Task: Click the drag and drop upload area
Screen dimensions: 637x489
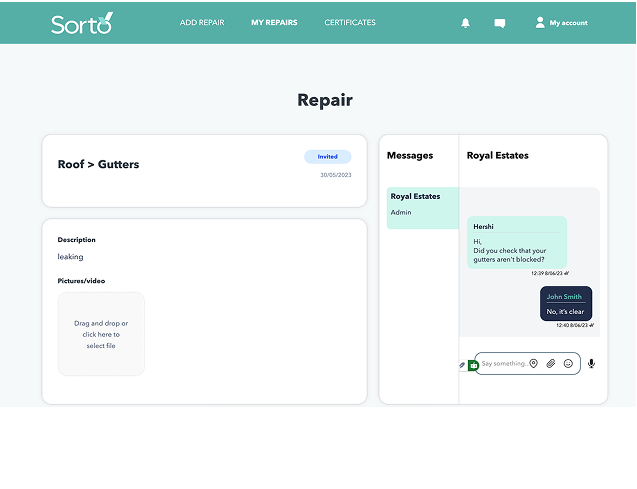Action: (101, 334)
